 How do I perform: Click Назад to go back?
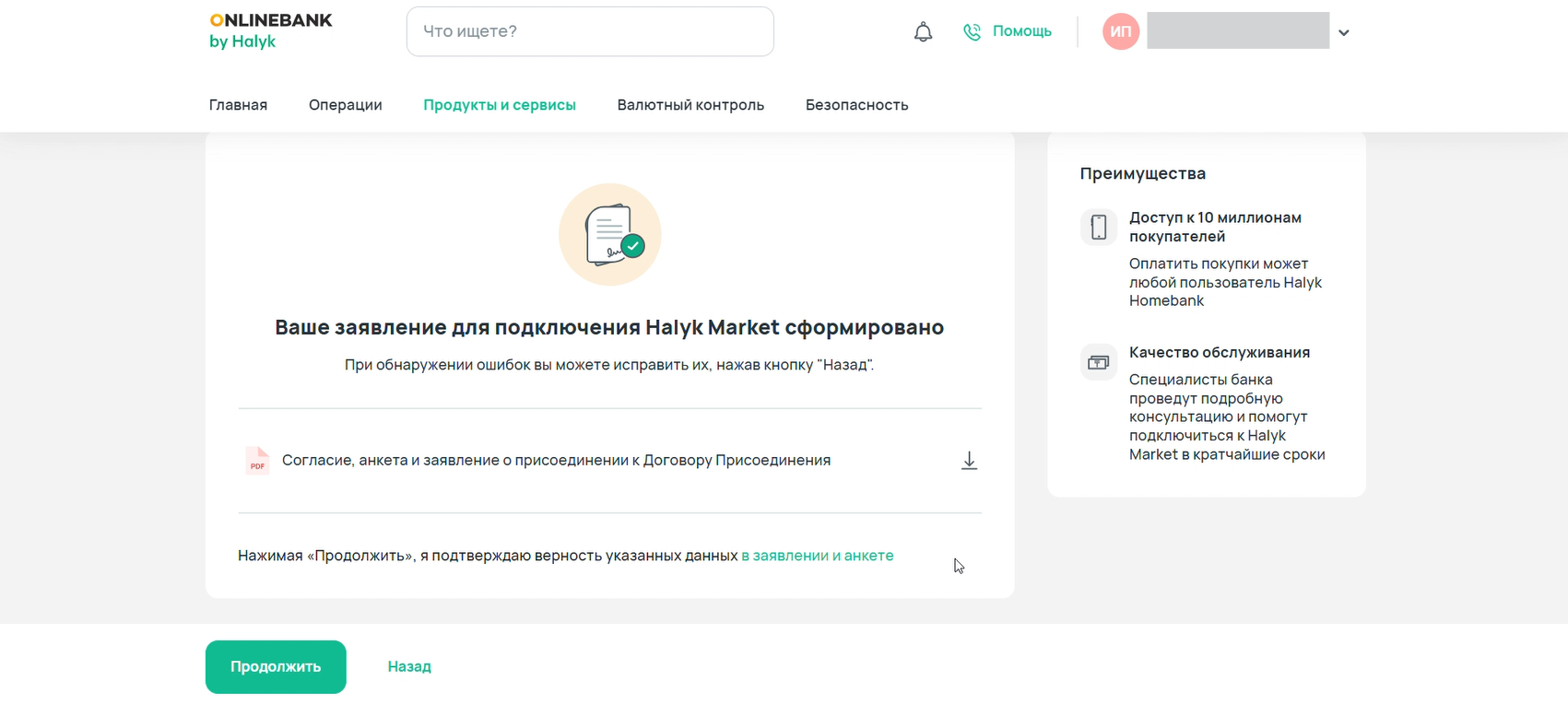click(409, 666)
